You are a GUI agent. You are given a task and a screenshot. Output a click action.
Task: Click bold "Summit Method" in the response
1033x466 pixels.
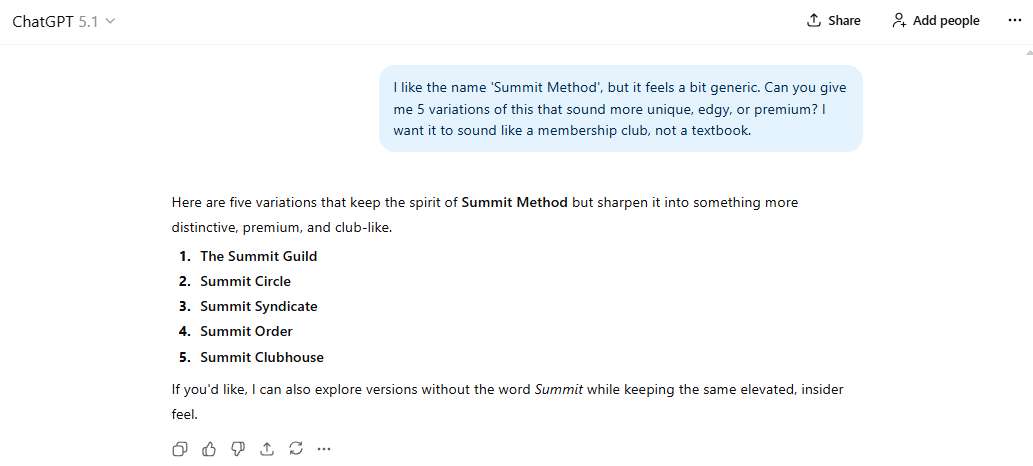pyautogui.click(x=514, y=202)
